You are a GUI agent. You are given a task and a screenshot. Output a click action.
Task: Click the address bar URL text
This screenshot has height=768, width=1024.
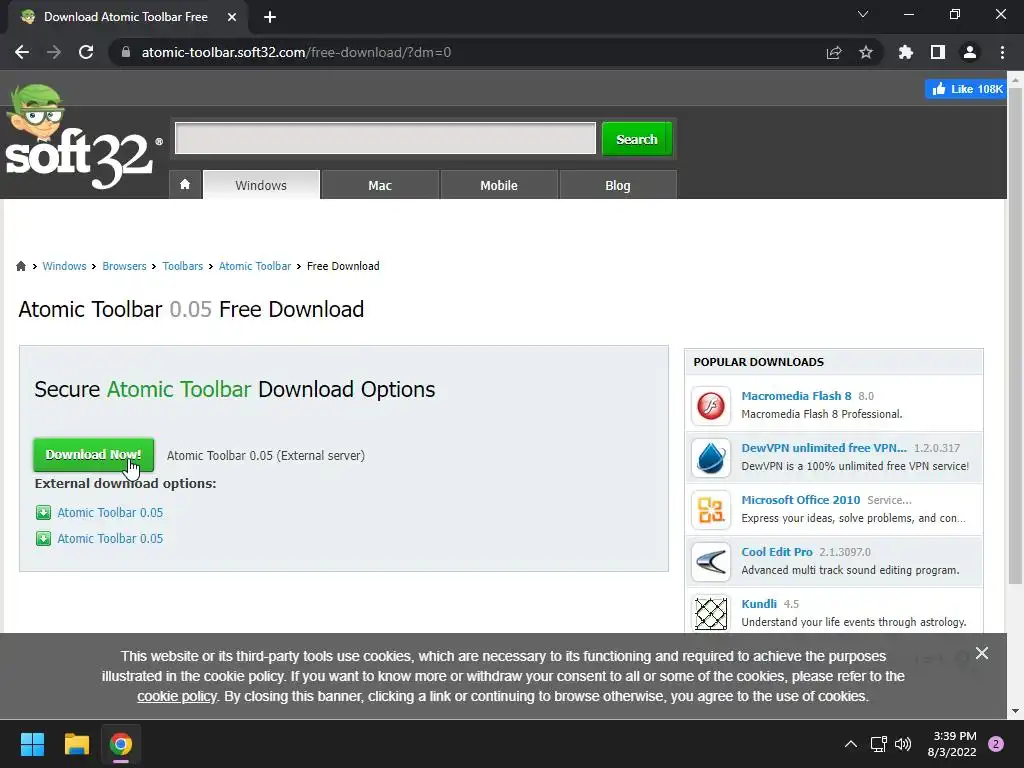tap(296, 52)
